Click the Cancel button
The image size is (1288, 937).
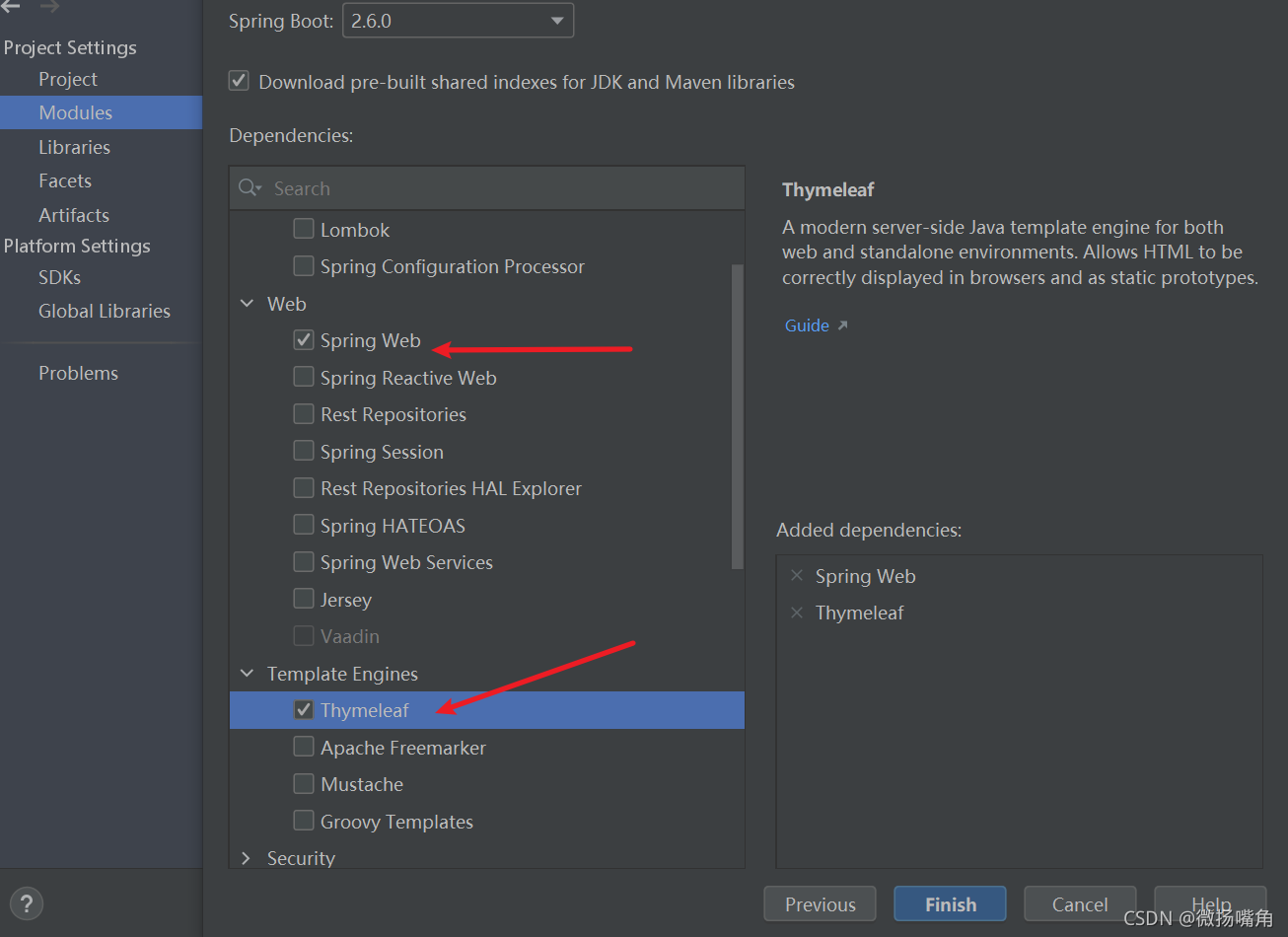tap(1080, 904)
